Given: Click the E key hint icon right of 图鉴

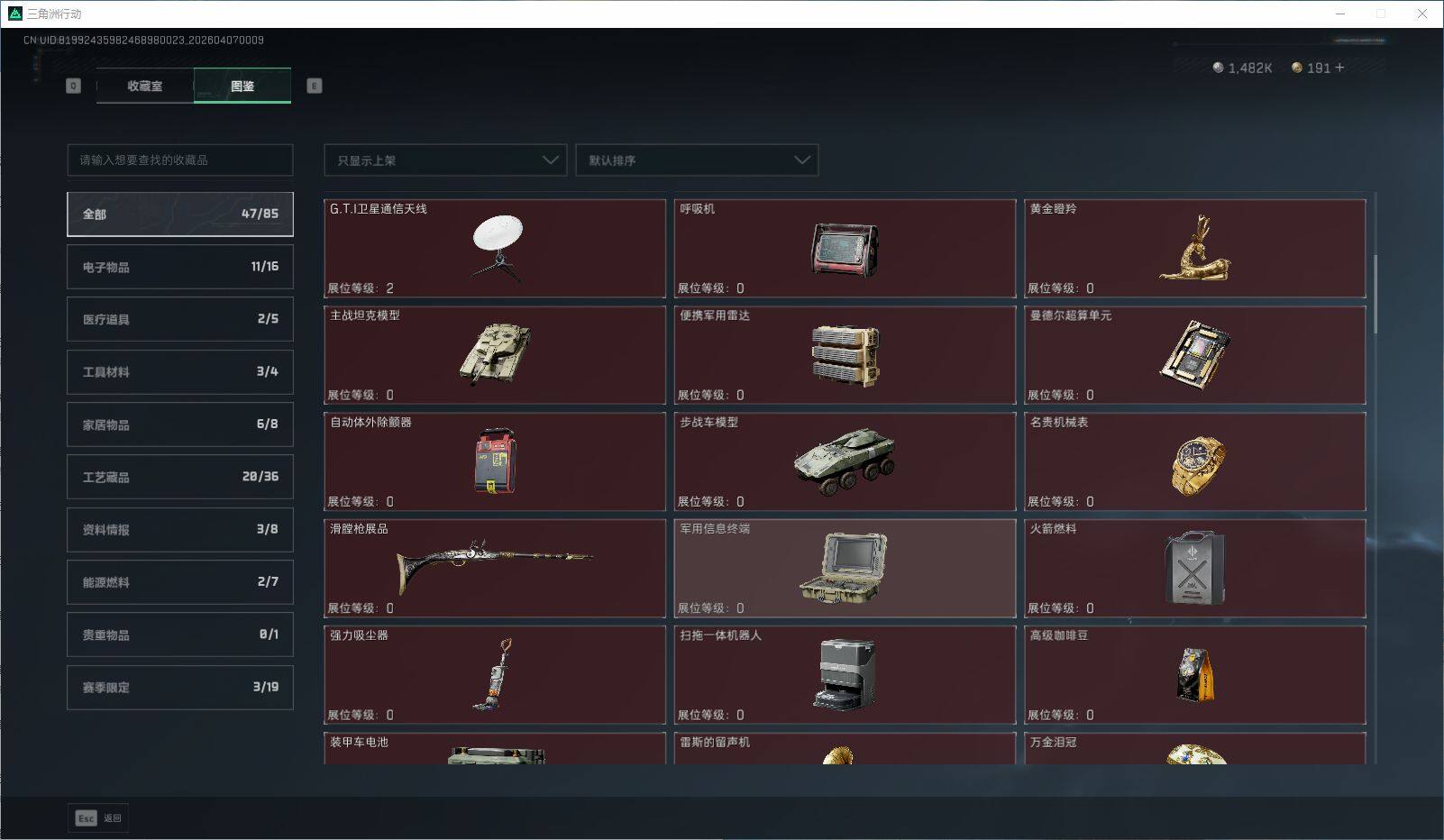Looking at the screenshot, I should click(x=313, y=86).
